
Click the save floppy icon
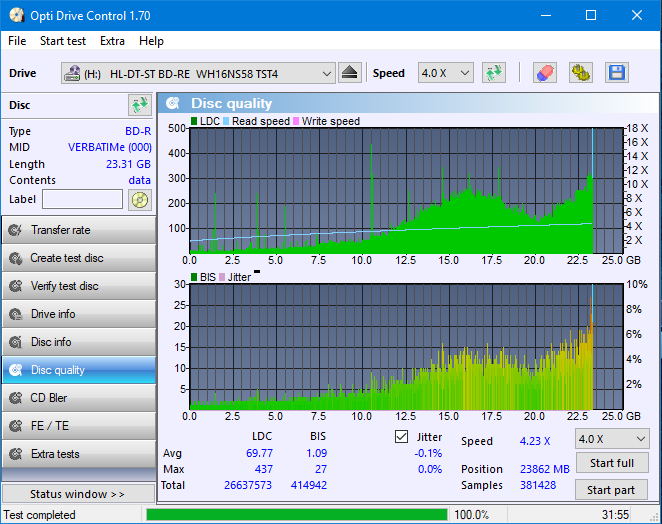coord(617,73)
